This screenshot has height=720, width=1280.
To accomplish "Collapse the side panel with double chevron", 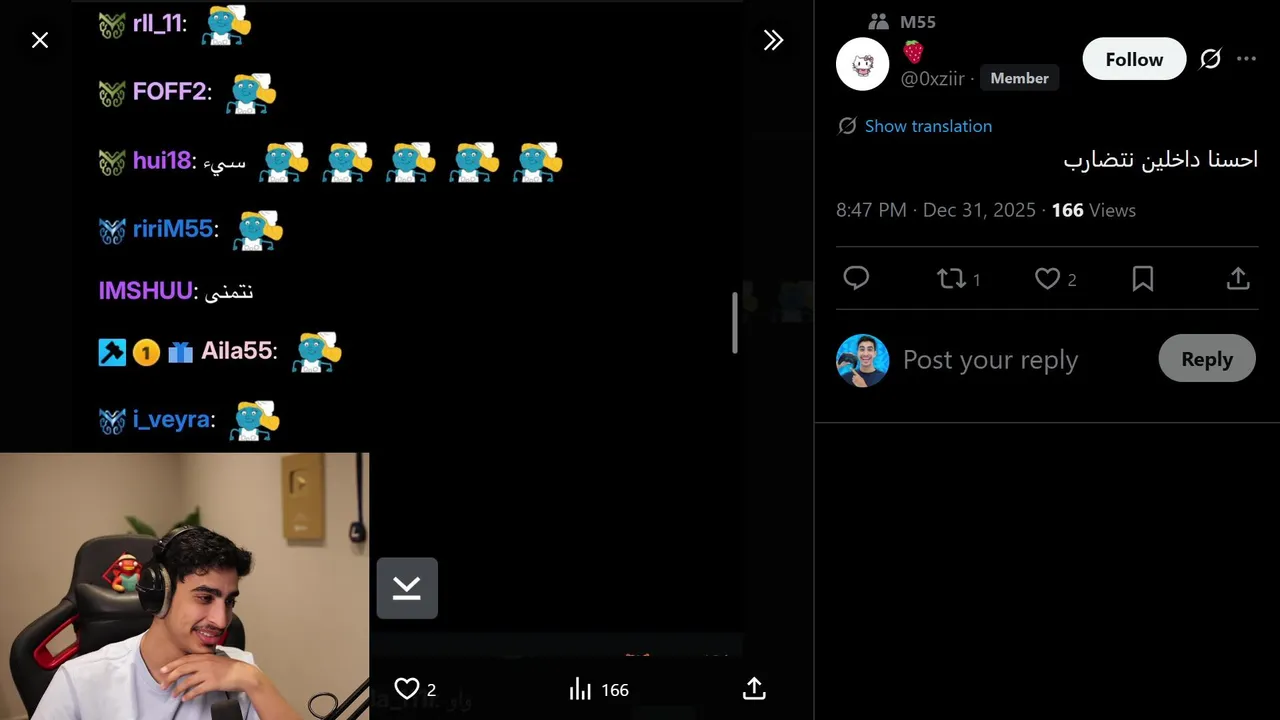I will click(773, 40).
